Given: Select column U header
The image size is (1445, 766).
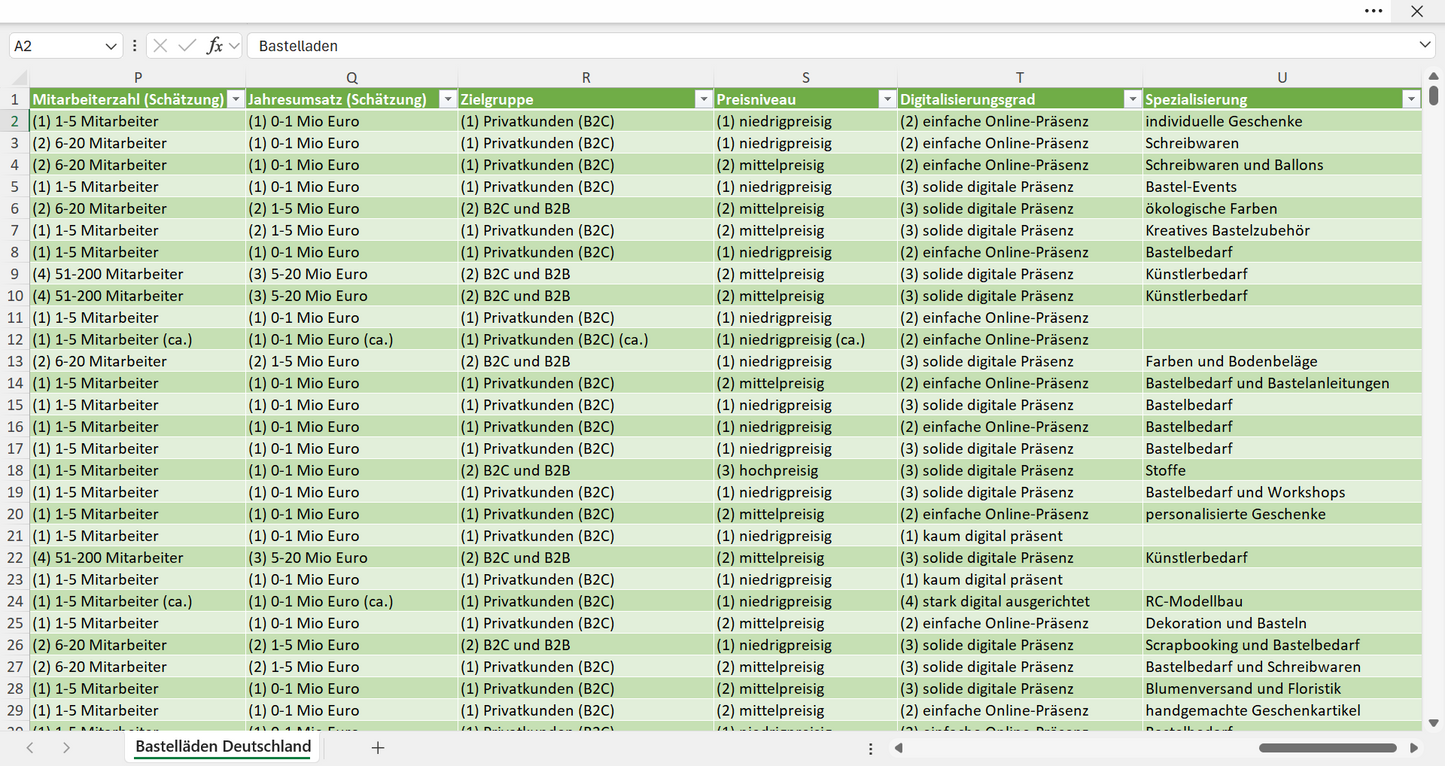Looking at the screenshot, I should tap(1282, 78).
